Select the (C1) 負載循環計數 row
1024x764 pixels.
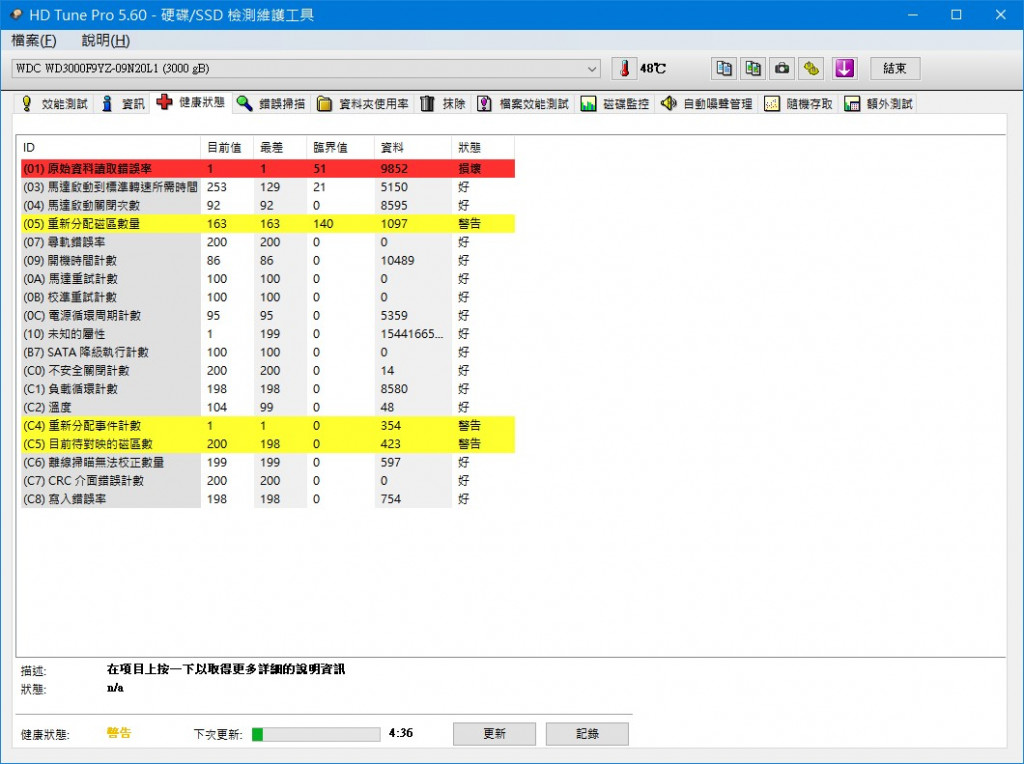pos(268,389)
